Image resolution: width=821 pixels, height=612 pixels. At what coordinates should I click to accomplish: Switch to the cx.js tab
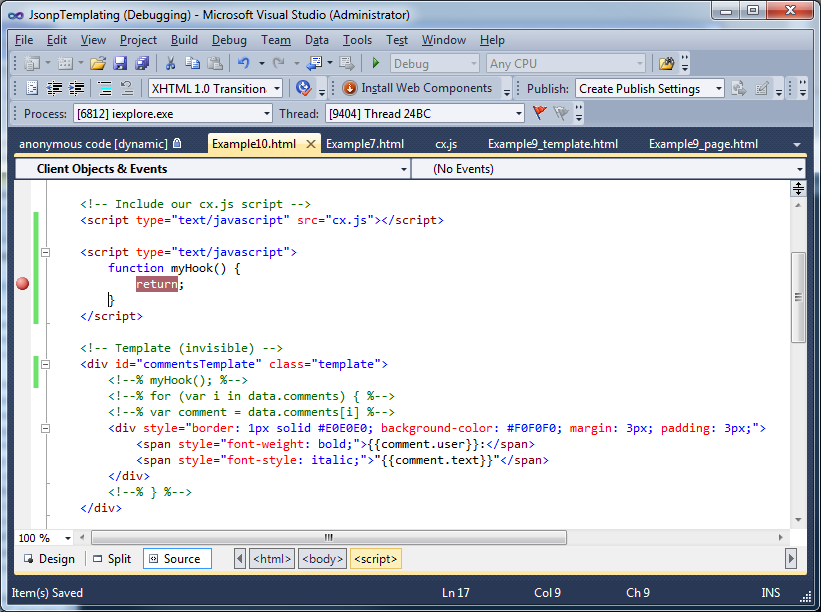click(446, 144)
